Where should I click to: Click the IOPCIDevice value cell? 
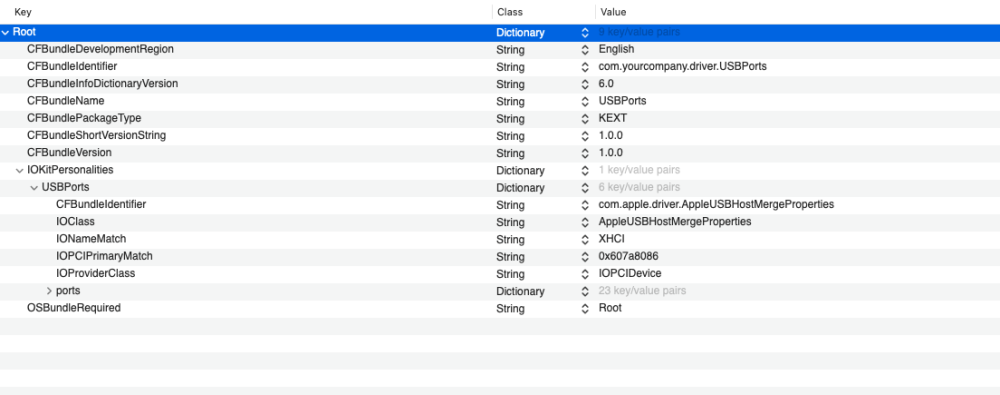tap(629, 273)
